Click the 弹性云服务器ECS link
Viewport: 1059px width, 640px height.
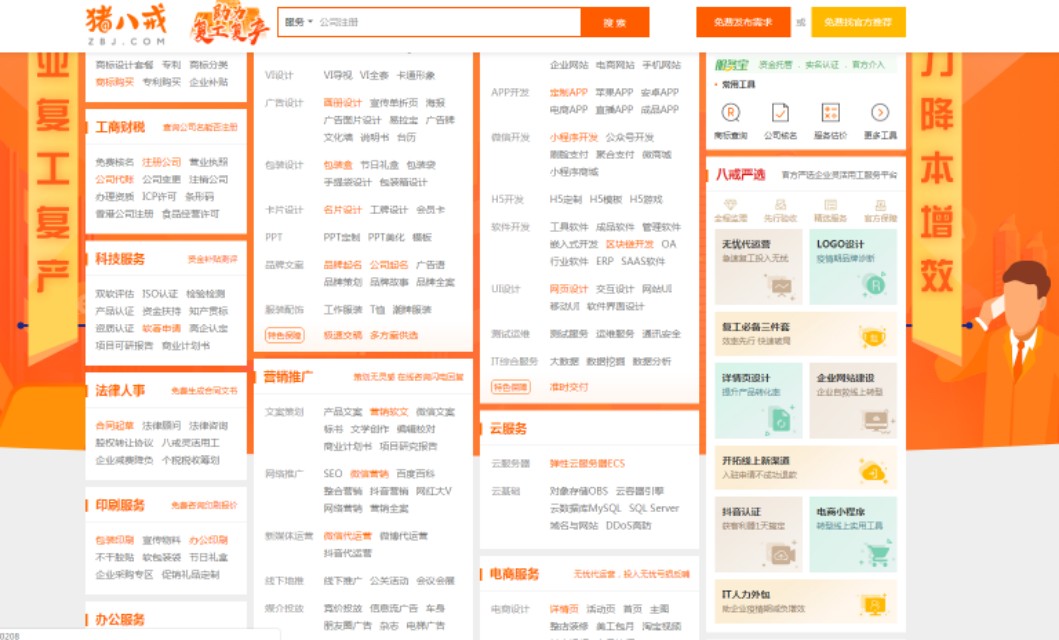coord(587,464)
